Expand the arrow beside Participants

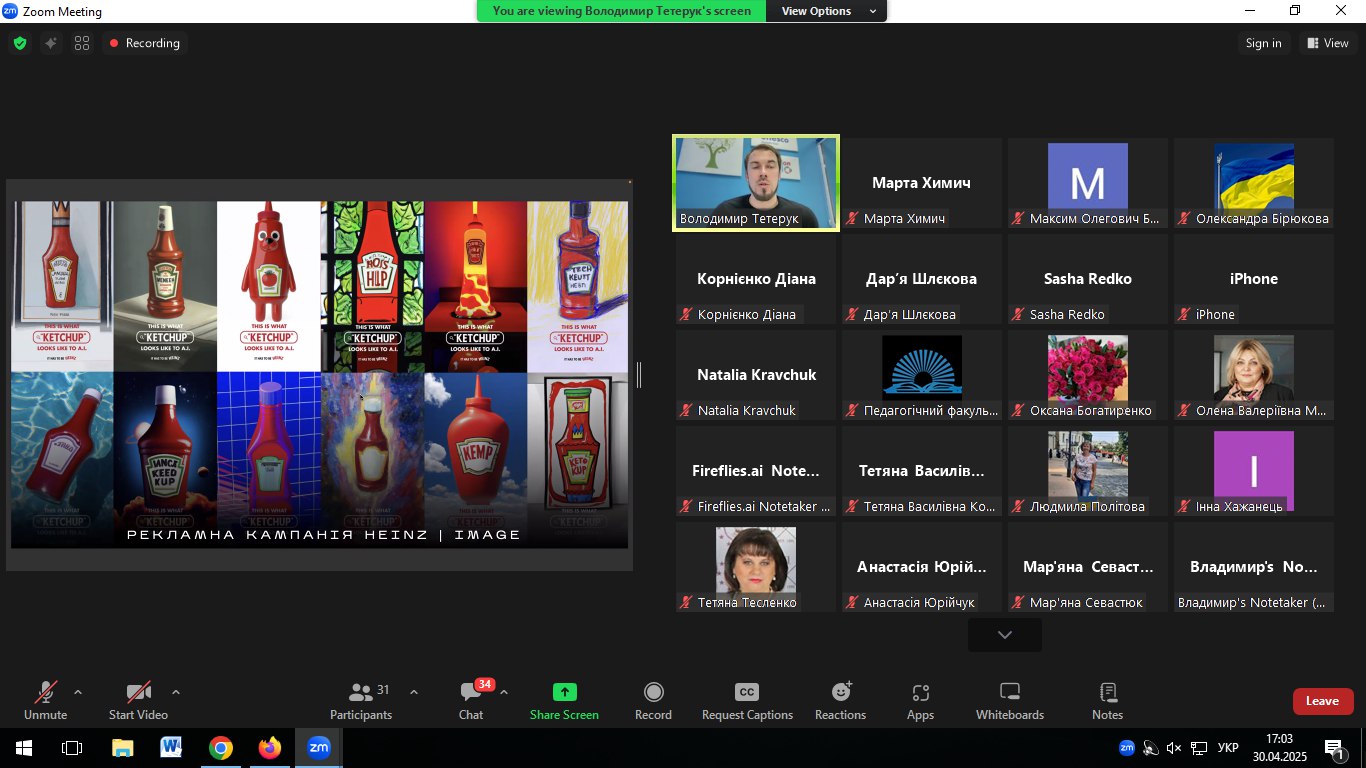[x=414, y=692]
